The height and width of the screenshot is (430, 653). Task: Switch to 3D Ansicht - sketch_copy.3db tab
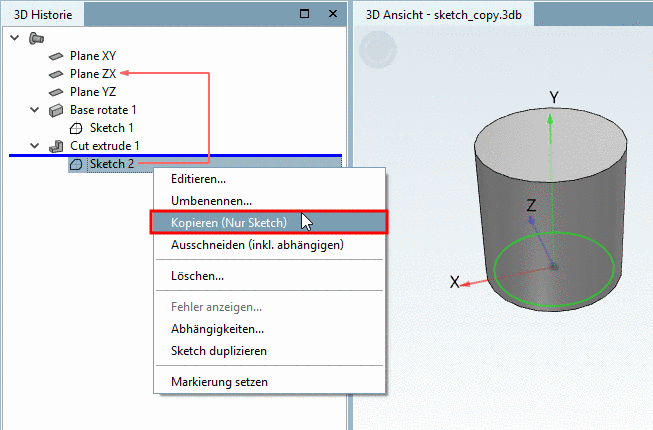point(444,15)
